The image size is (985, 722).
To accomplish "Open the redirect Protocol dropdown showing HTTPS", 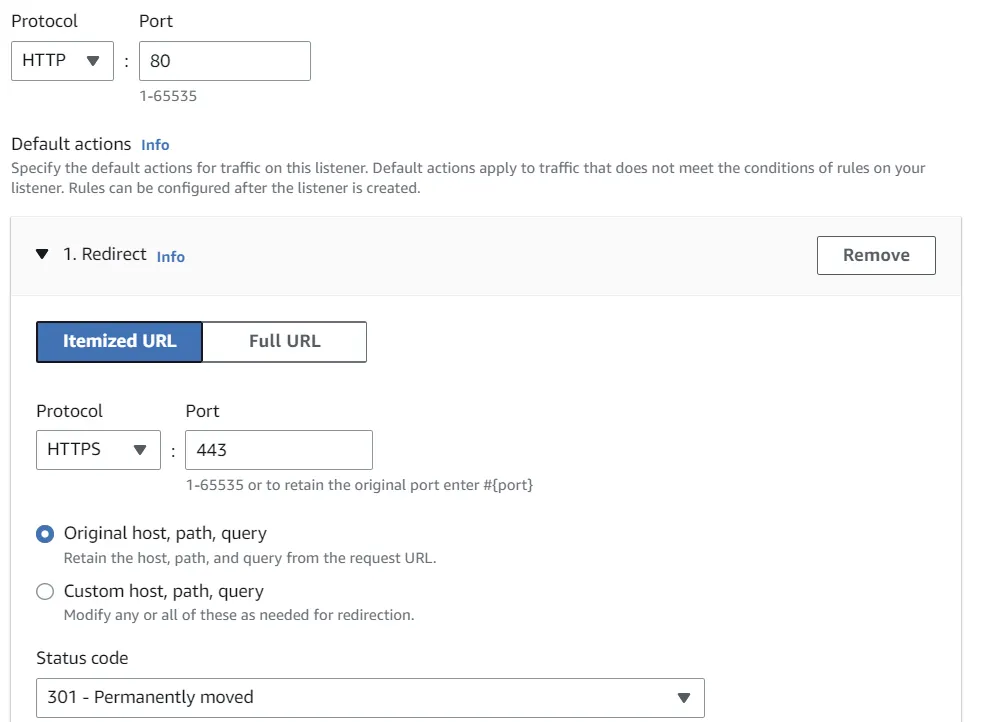I will tap(97, 450).
